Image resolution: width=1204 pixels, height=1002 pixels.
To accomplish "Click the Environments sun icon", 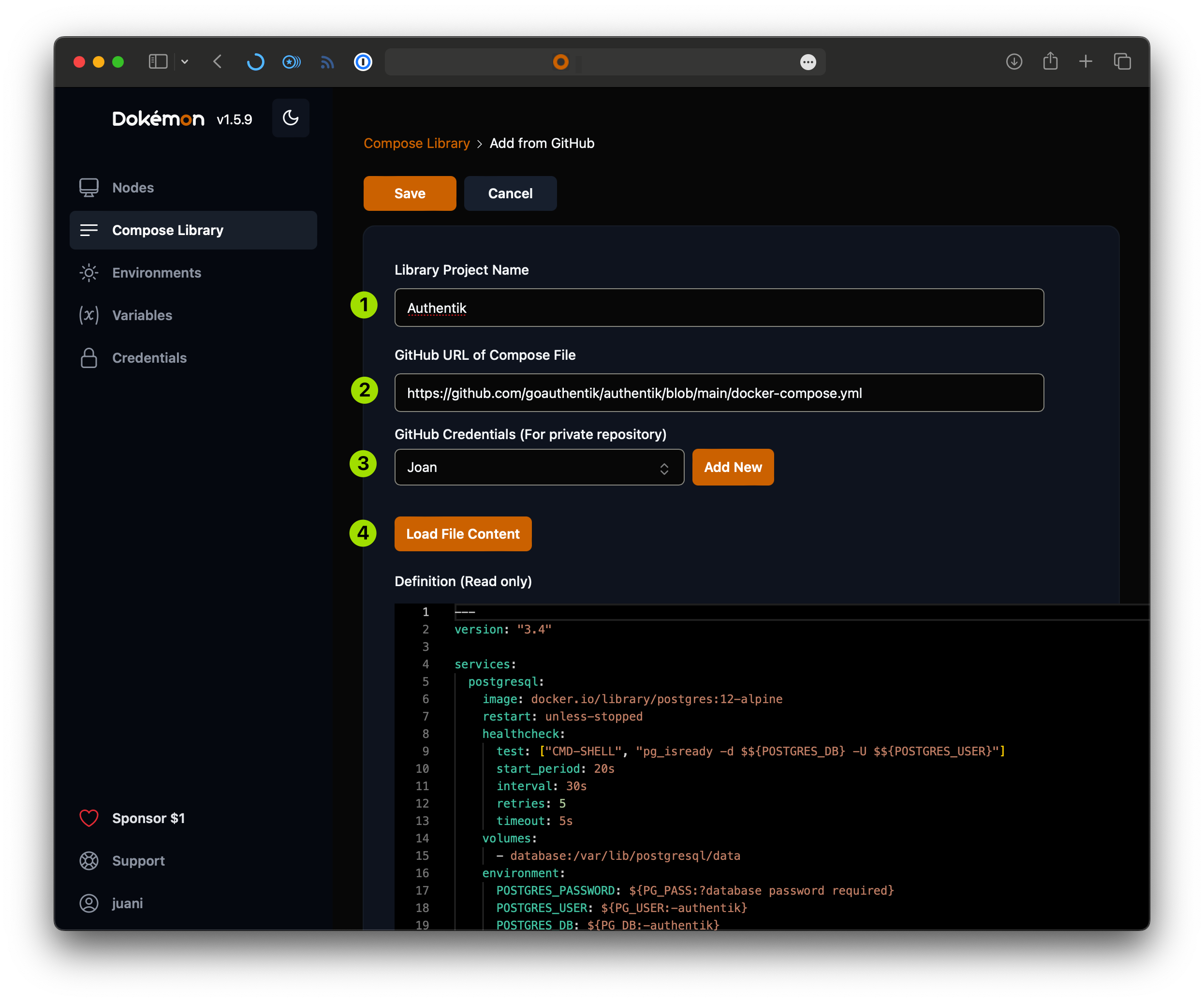I will click(89, 272).
